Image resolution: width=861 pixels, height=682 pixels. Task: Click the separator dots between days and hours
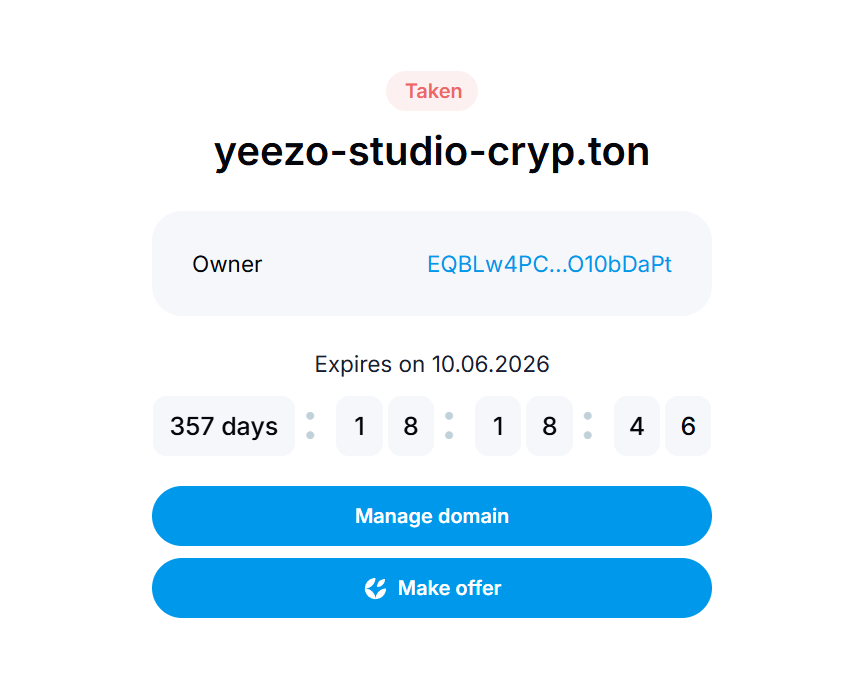tap(310, 426)
